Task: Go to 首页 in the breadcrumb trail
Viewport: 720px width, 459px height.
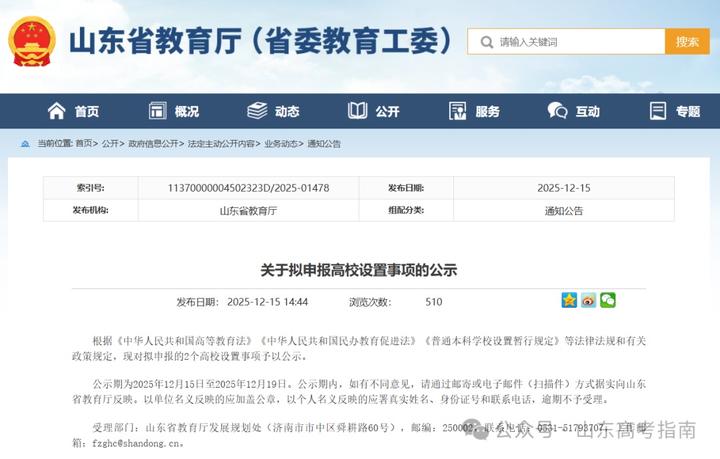Action: (84, 144)
